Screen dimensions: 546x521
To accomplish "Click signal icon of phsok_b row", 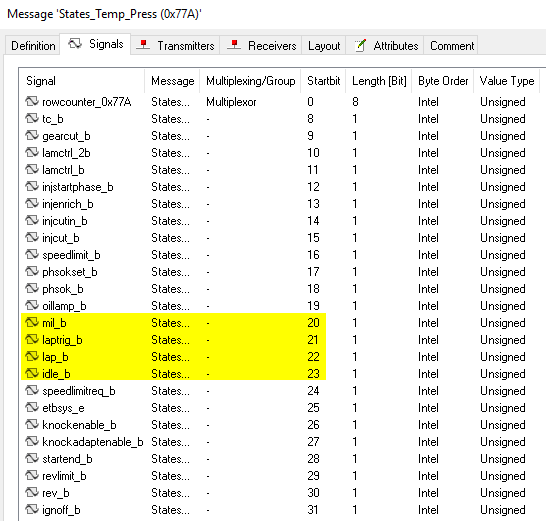I will tap(32, 289).
